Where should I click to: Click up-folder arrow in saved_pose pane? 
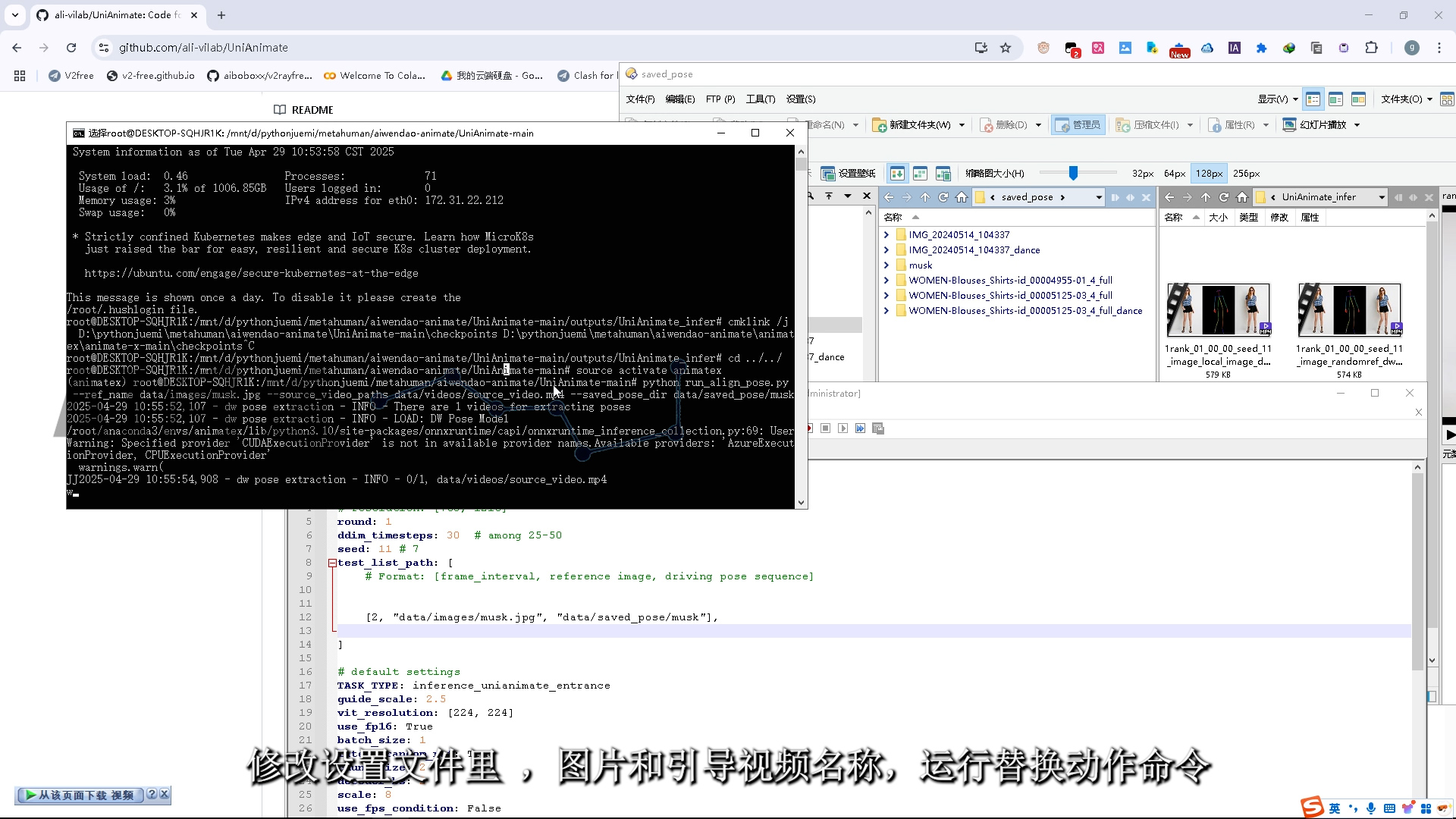pyautogui.click(x=924, y=197)
